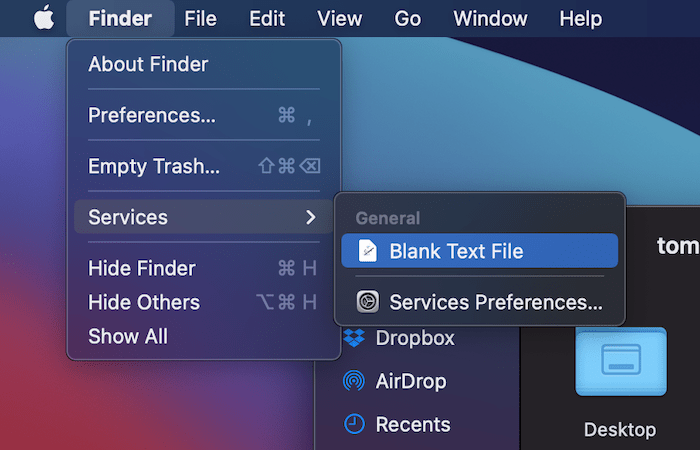Choose About Finder
This screenshot has height=450, width=700.
(x=204, y=64)
